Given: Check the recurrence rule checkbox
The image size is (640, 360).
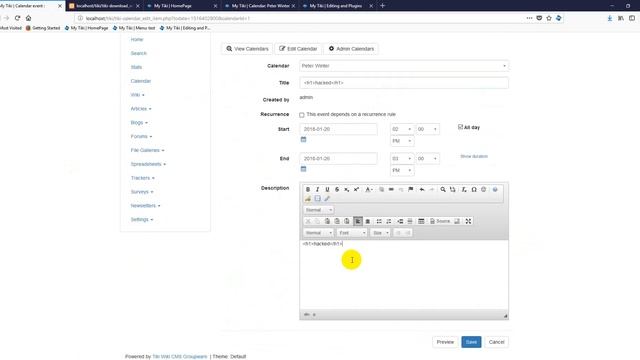Looking at the screenshot, I should 302,115.
